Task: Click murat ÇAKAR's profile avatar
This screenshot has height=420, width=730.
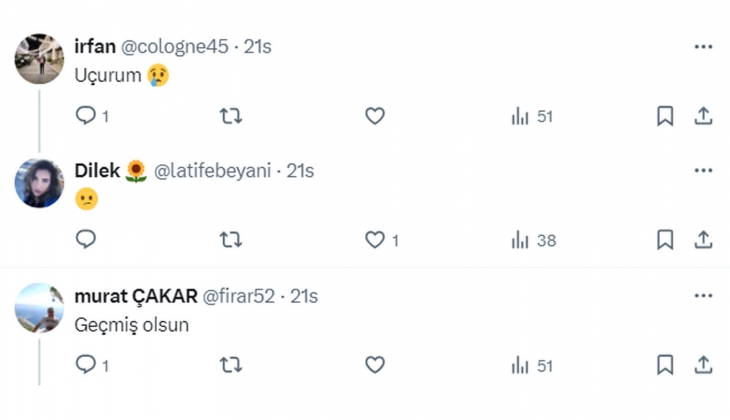Action: click(40, 308)
